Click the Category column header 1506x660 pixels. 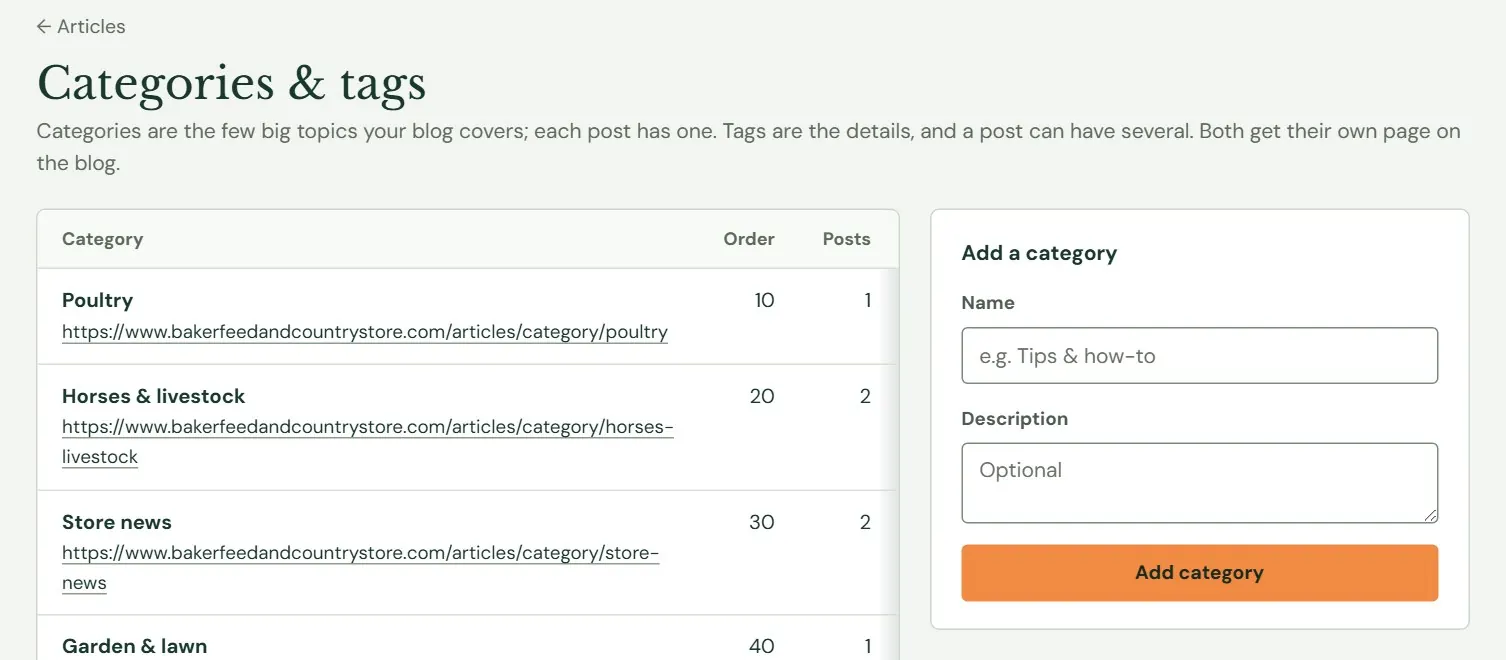tap(102, 239)
